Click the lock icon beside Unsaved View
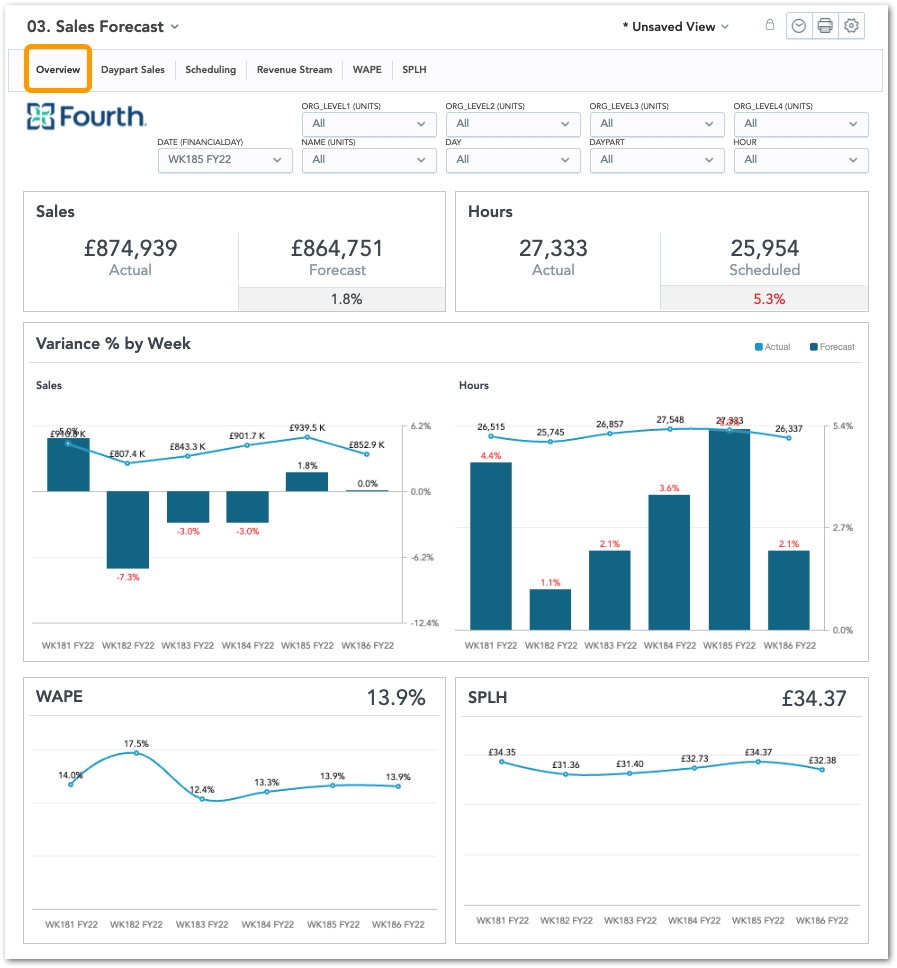This screenshot has height=968, width=897. [769, 26]
